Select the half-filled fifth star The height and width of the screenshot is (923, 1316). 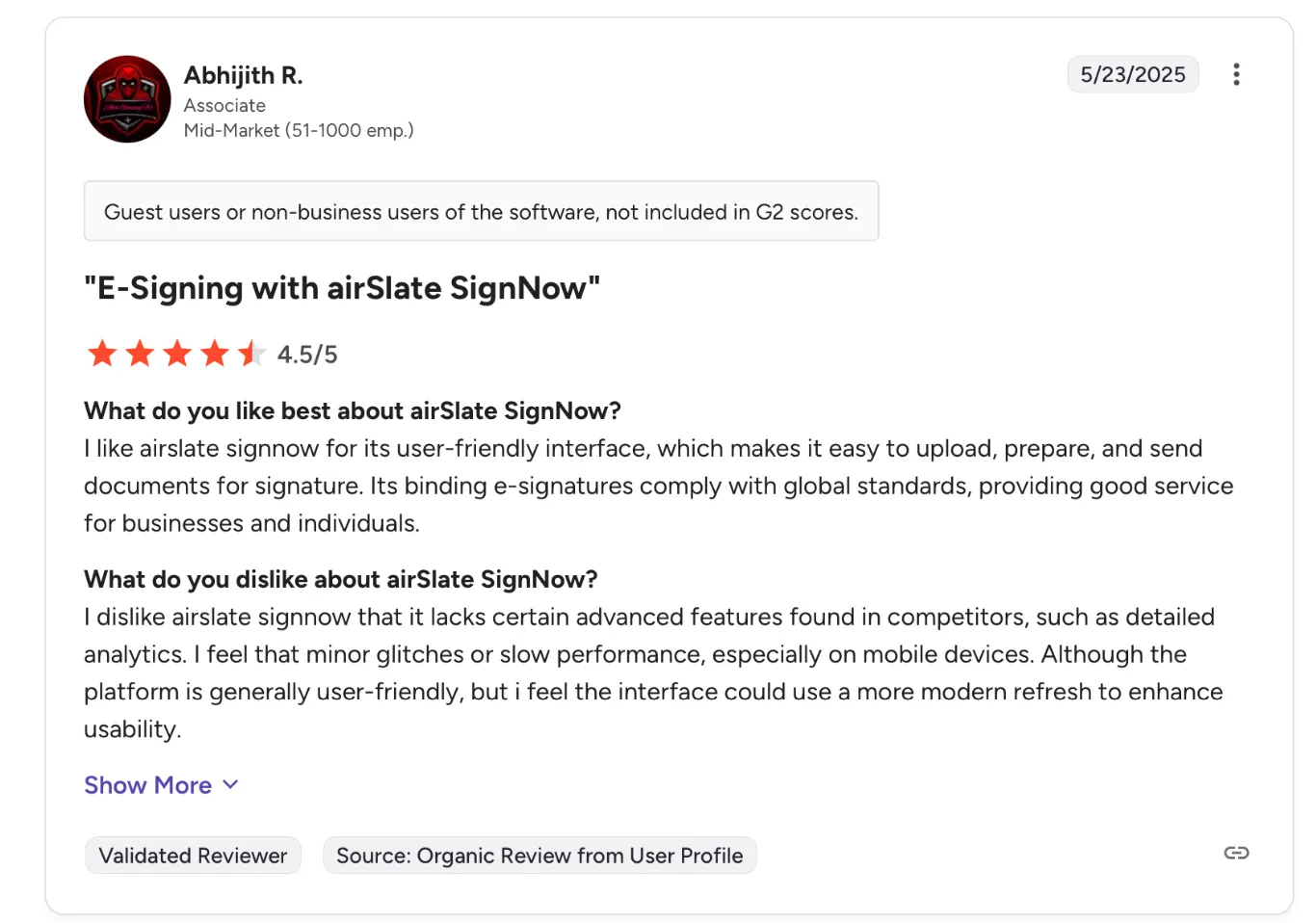coord(250,354)
